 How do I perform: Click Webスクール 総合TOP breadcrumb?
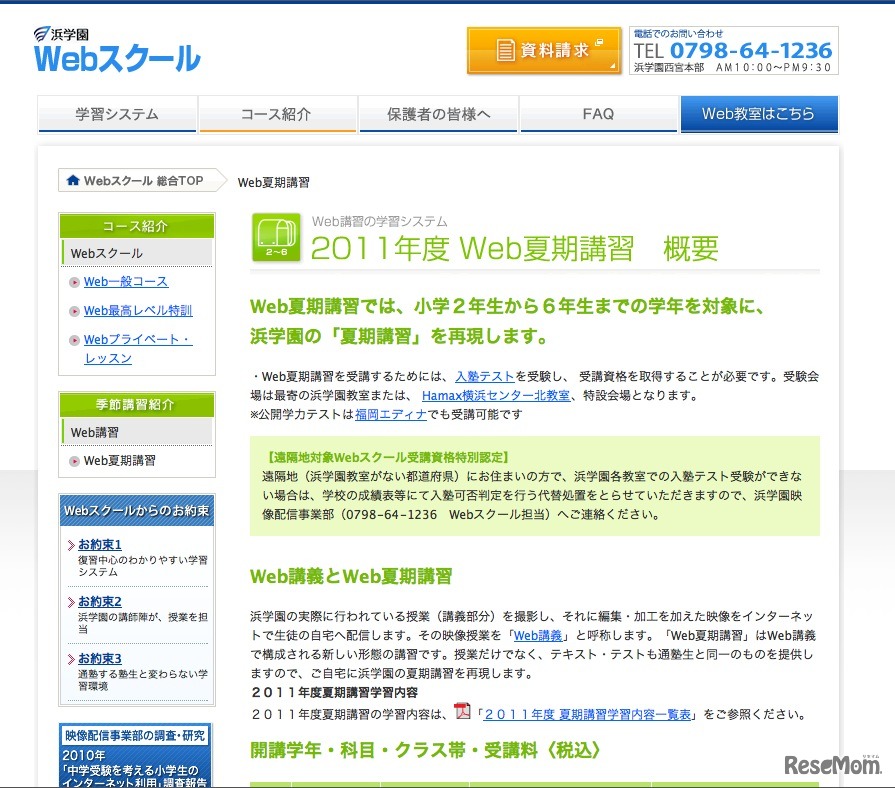143,181
